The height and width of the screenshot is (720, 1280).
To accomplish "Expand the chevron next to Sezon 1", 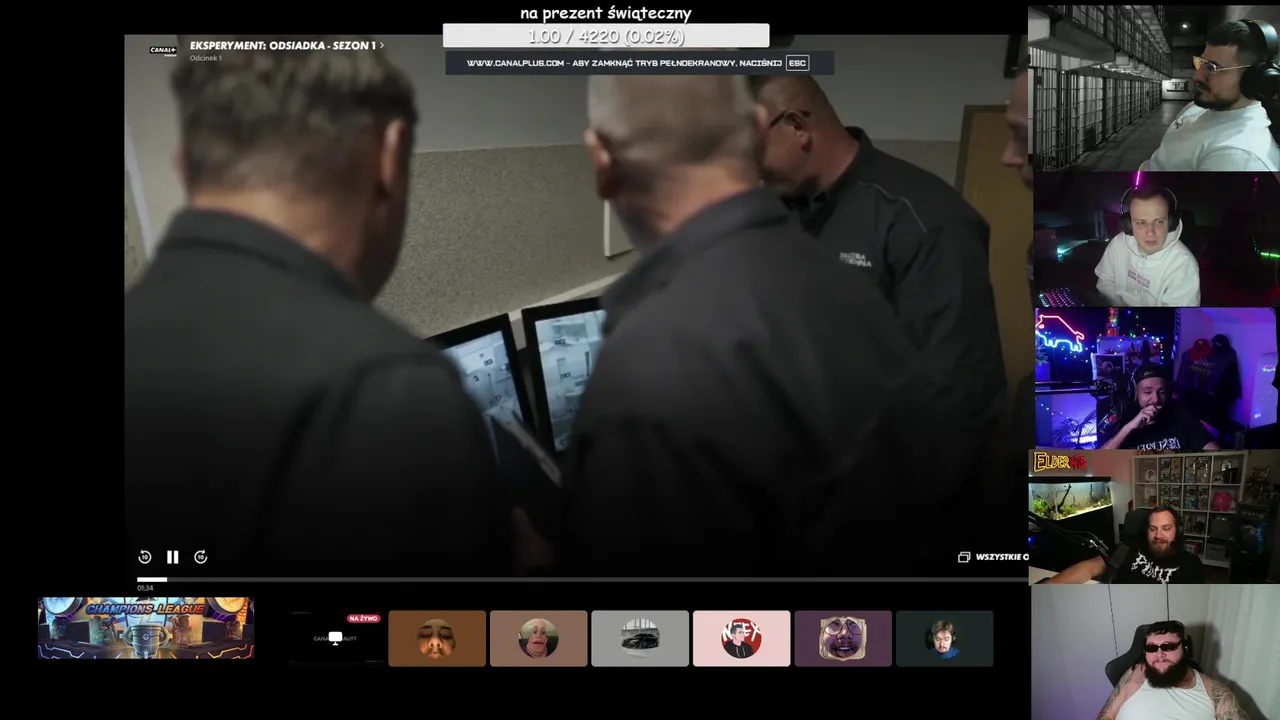I will pos(381,46).
